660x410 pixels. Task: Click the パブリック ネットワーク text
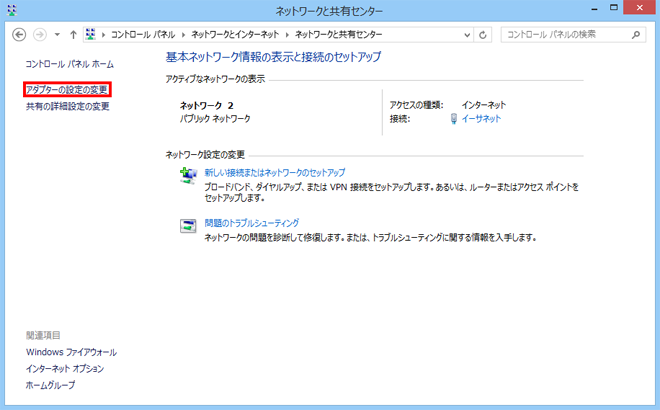pyautogui.click(x=215, y=119)
